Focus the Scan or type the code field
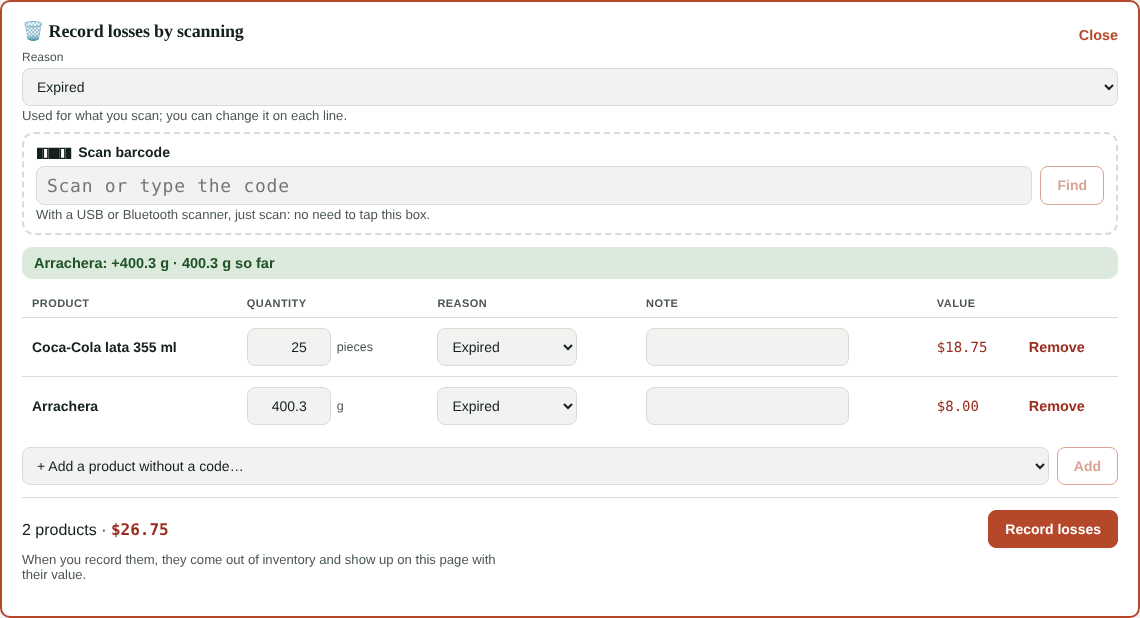1140x618 pixels. (x=534, y=185)
